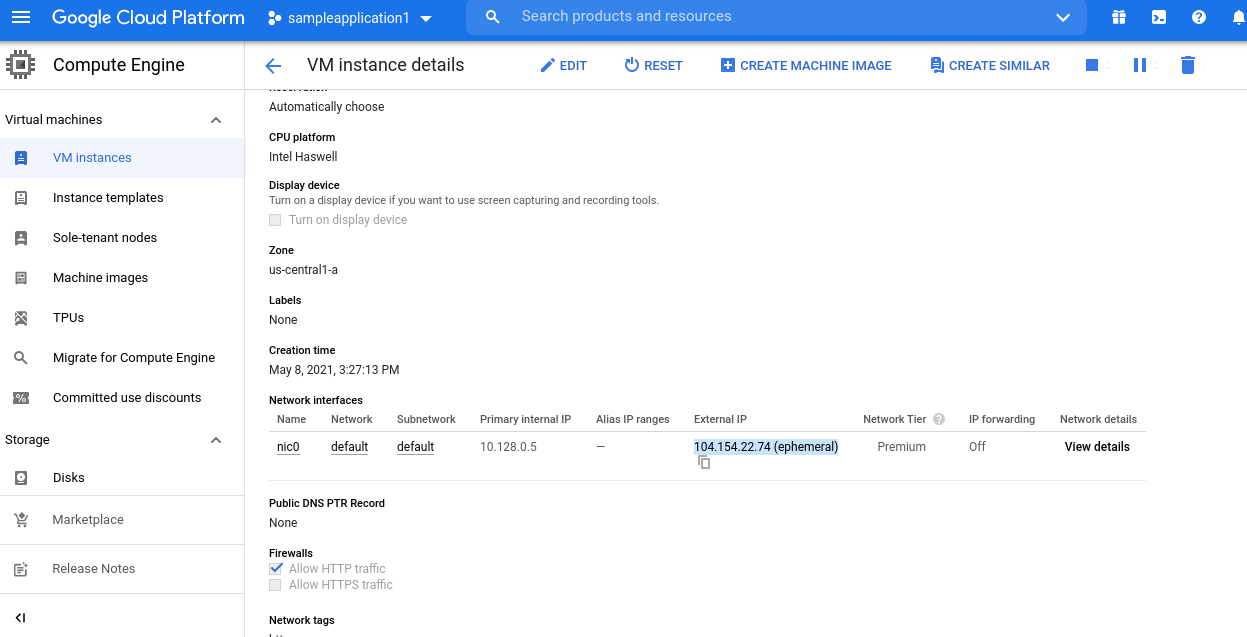
Task: Toggle the Allow HTTP traffic checkbox
Action: pos(276,568)
